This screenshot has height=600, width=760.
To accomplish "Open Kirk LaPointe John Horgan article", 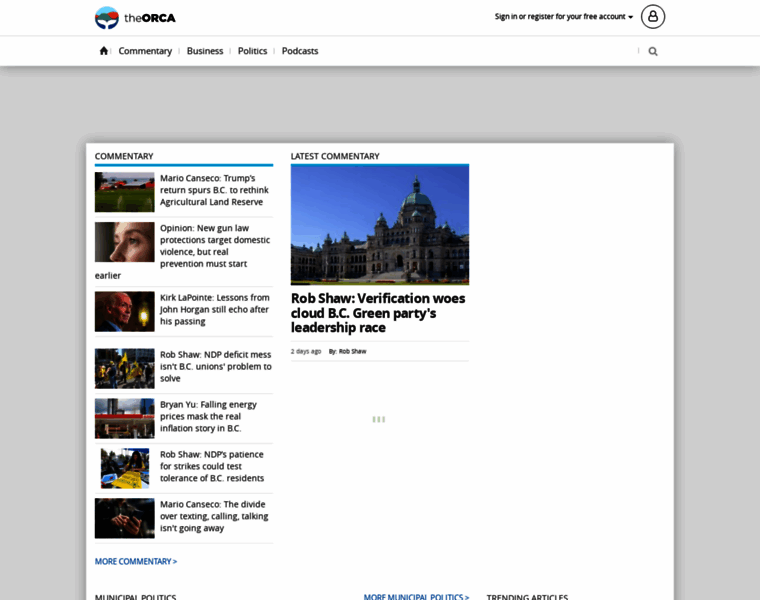I will click(x=214, y=309).
